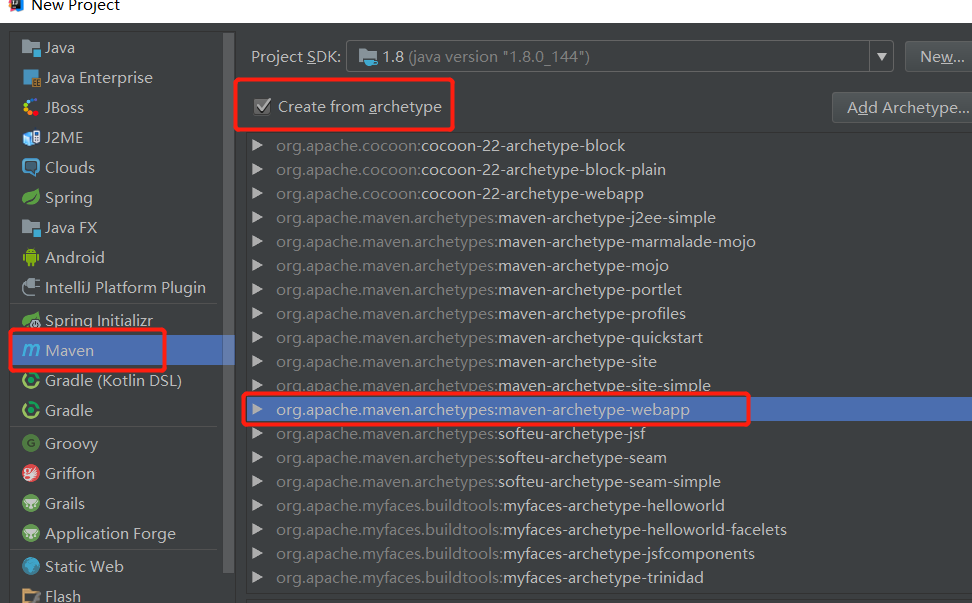Expand maven-archetype-webapp node arrow
Viewport: 972px width, 603px height.
[257, 410]
